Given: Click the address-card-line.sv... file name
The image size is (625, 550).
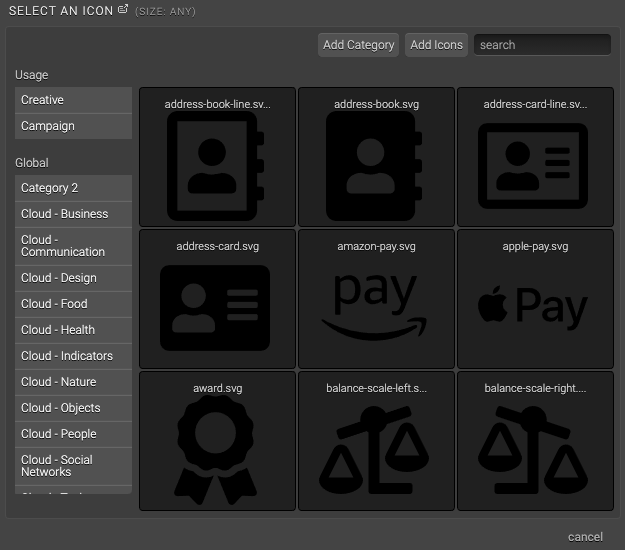Looking at the screenshot, I should point(535,104).
